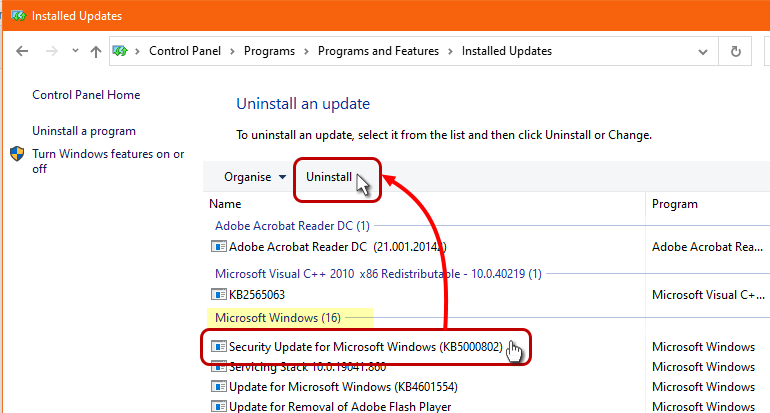Select Control Panel breadcrumb
Screen dimensions: 770x413
[x=185, y=51]
